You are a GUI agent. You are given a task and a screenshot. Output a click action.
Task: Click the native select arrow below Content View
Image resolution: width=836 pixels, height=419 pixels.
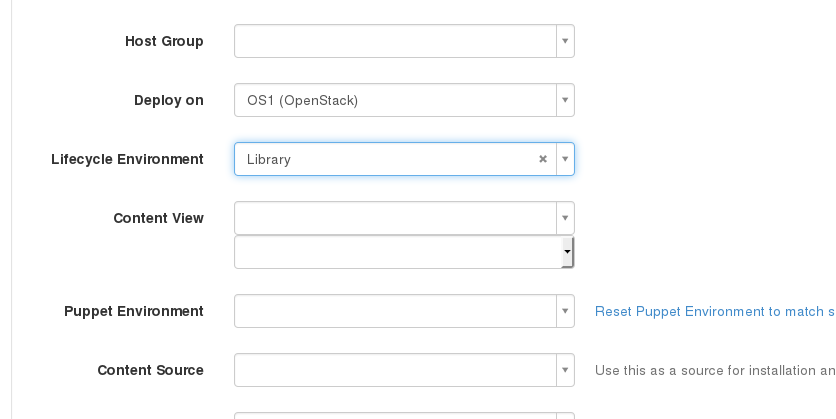pyautogui.click(x=568, y=252)
